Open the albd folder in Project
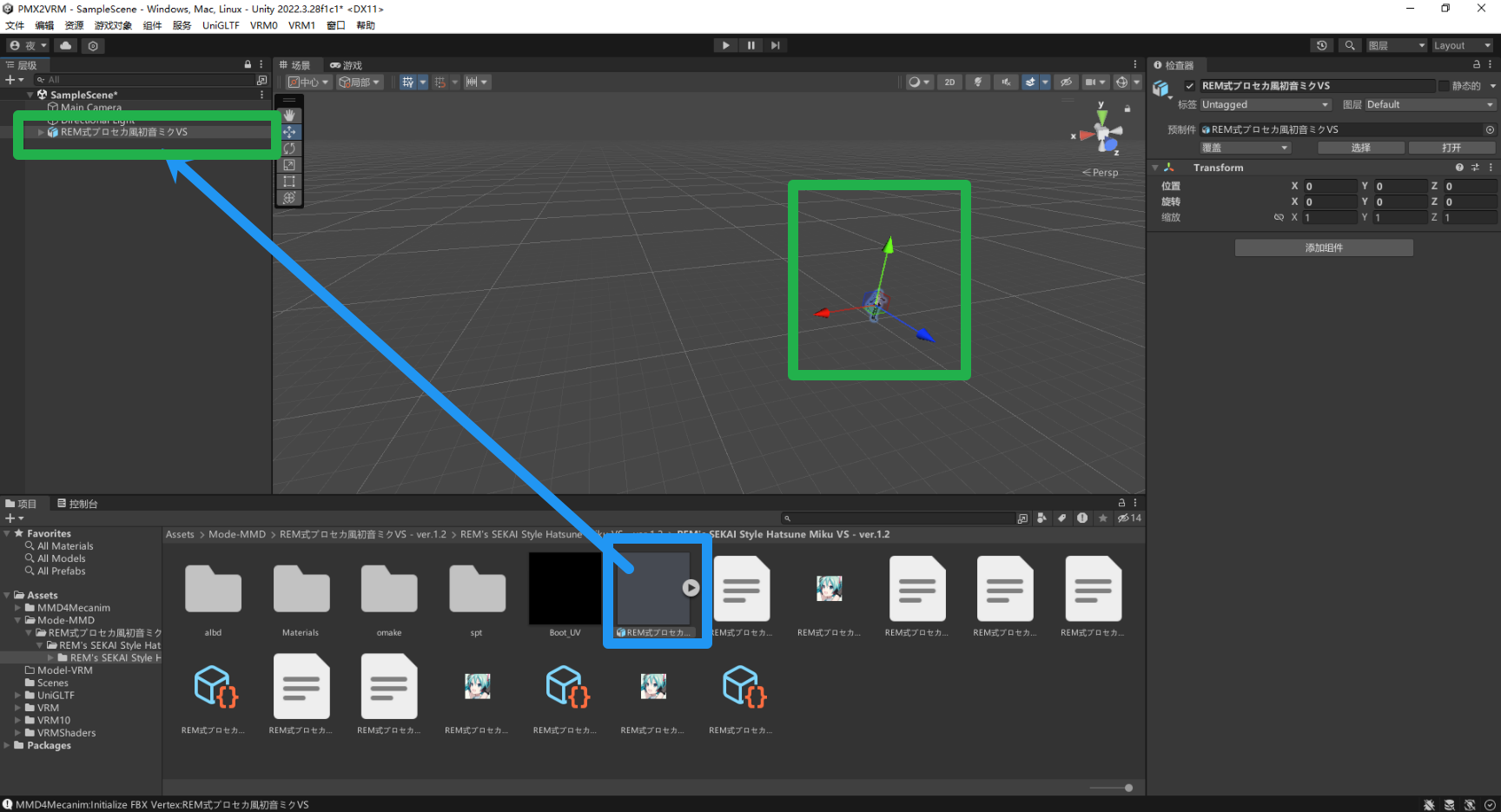The image size is (1501, 812). tap(213, 589)
